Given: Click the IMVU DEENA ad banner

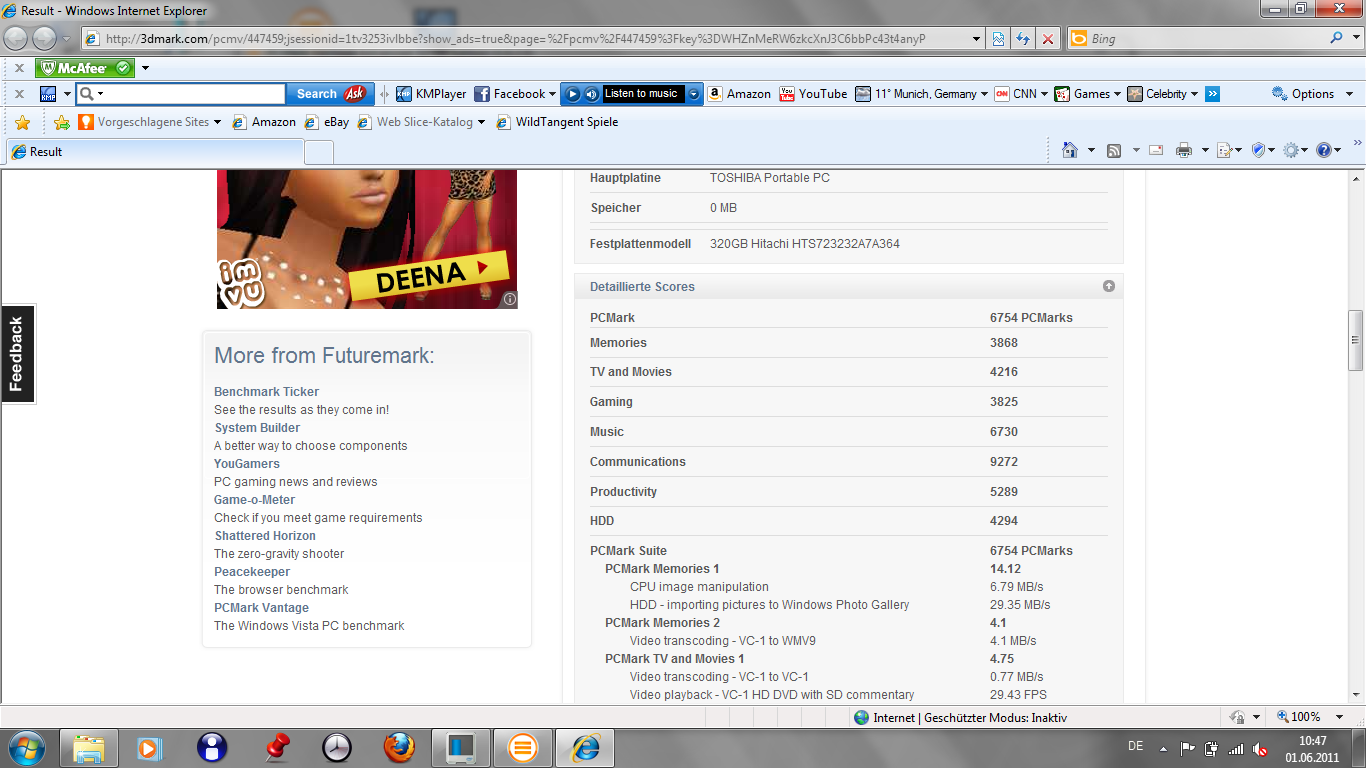Looking at the screenshot, I should [x=367, y=240].
